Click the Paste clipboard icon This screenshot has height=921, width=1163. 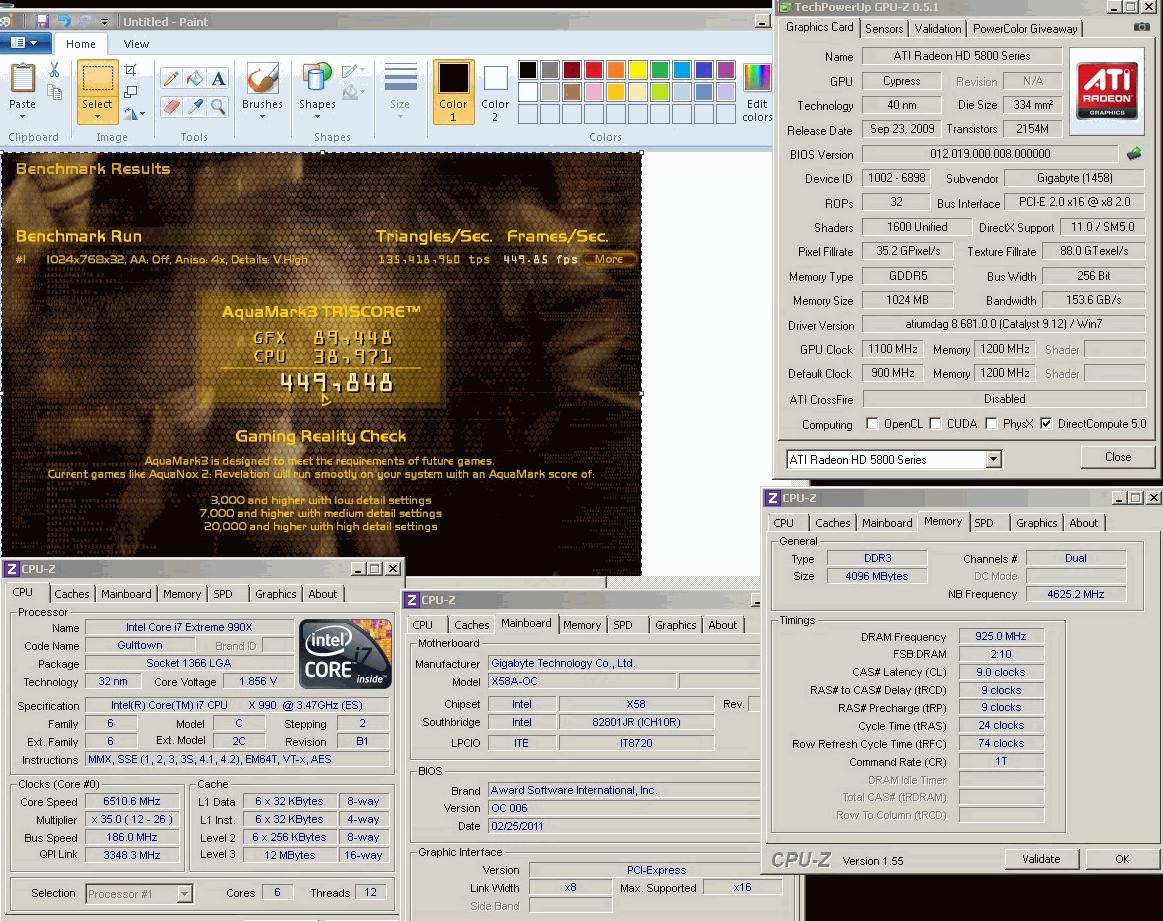(22, 77)
